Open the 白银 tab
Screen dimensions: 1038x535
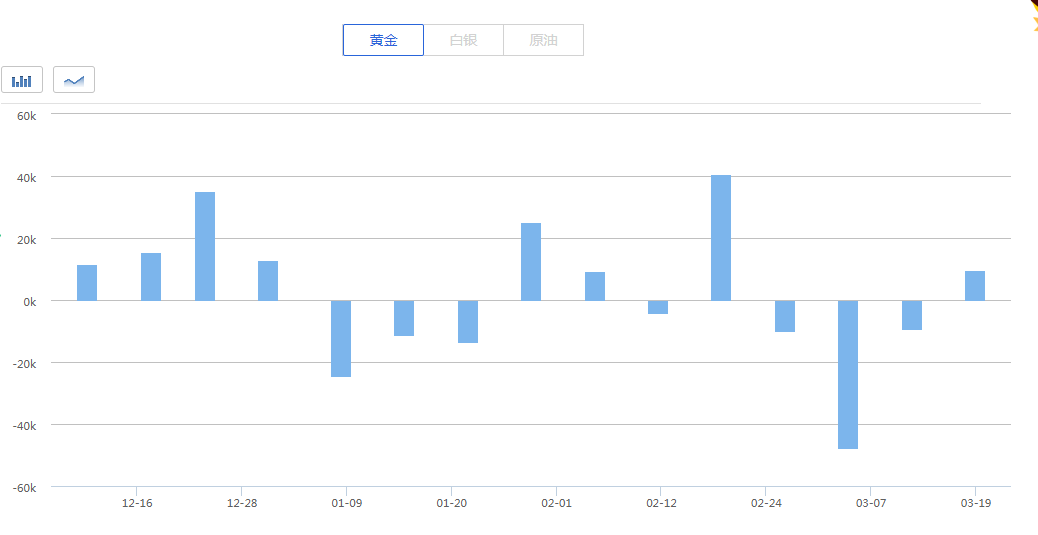(463, 40)
